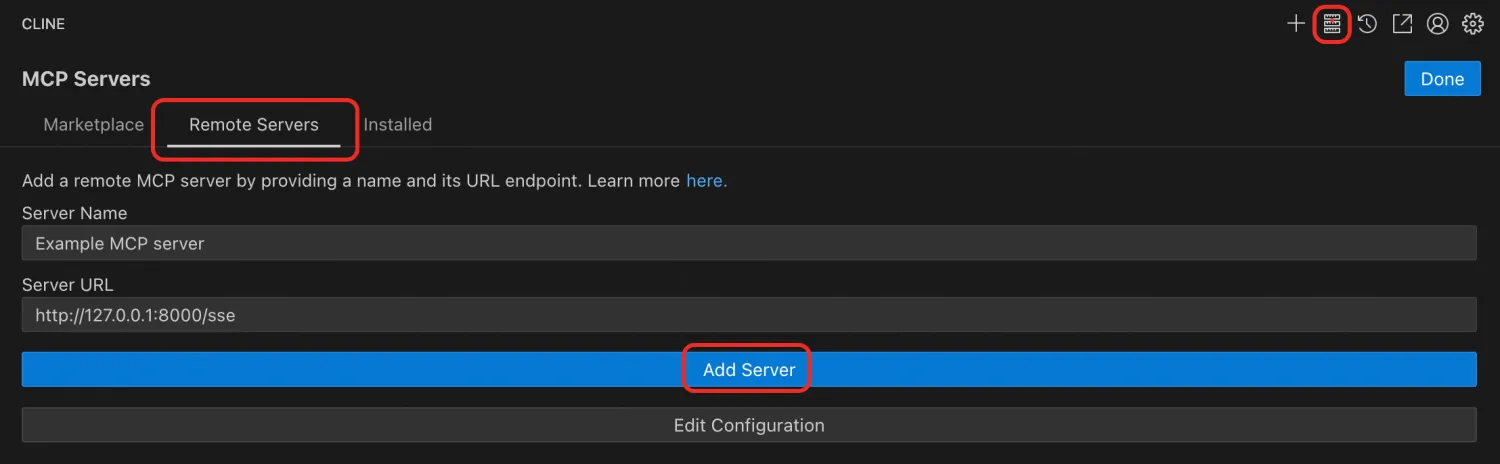Follow the "here." learn more link

point(706,181)
